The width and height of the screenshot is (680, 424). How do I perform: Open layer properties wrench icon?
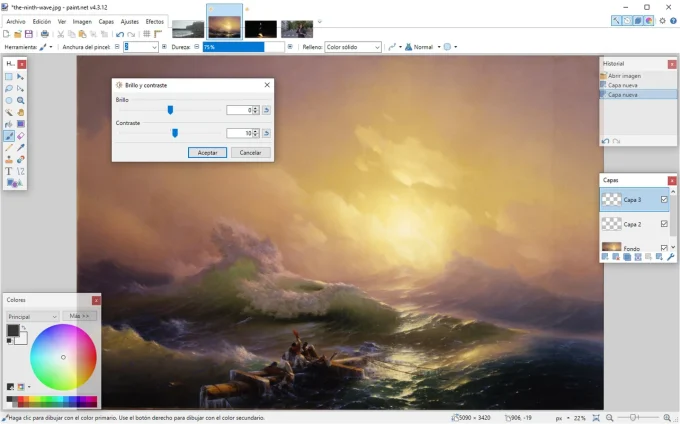[x=671, y=257]
